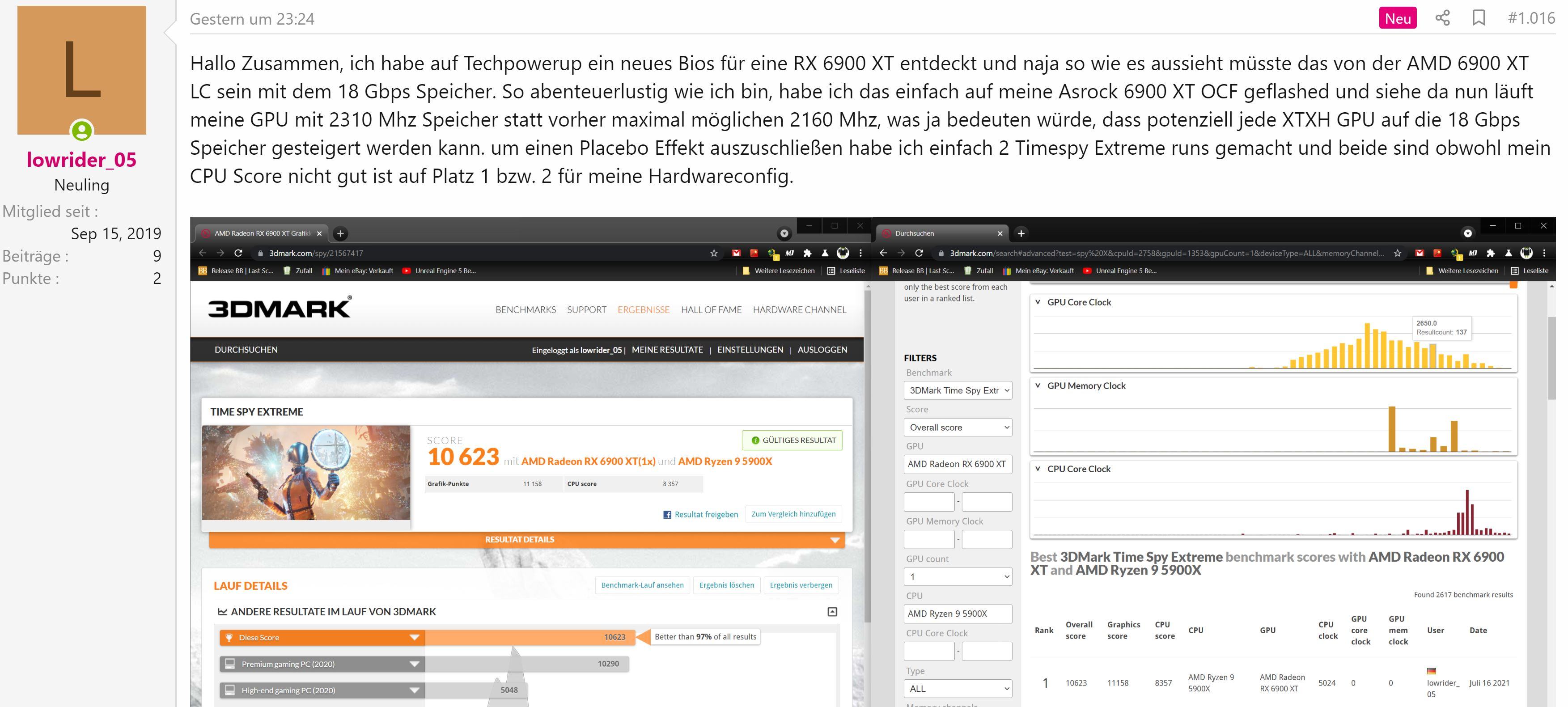Collapse ANDERE RESULTATE section toggle icon
Viewport: 1568px width, 707px height.
tap(832, 612)
